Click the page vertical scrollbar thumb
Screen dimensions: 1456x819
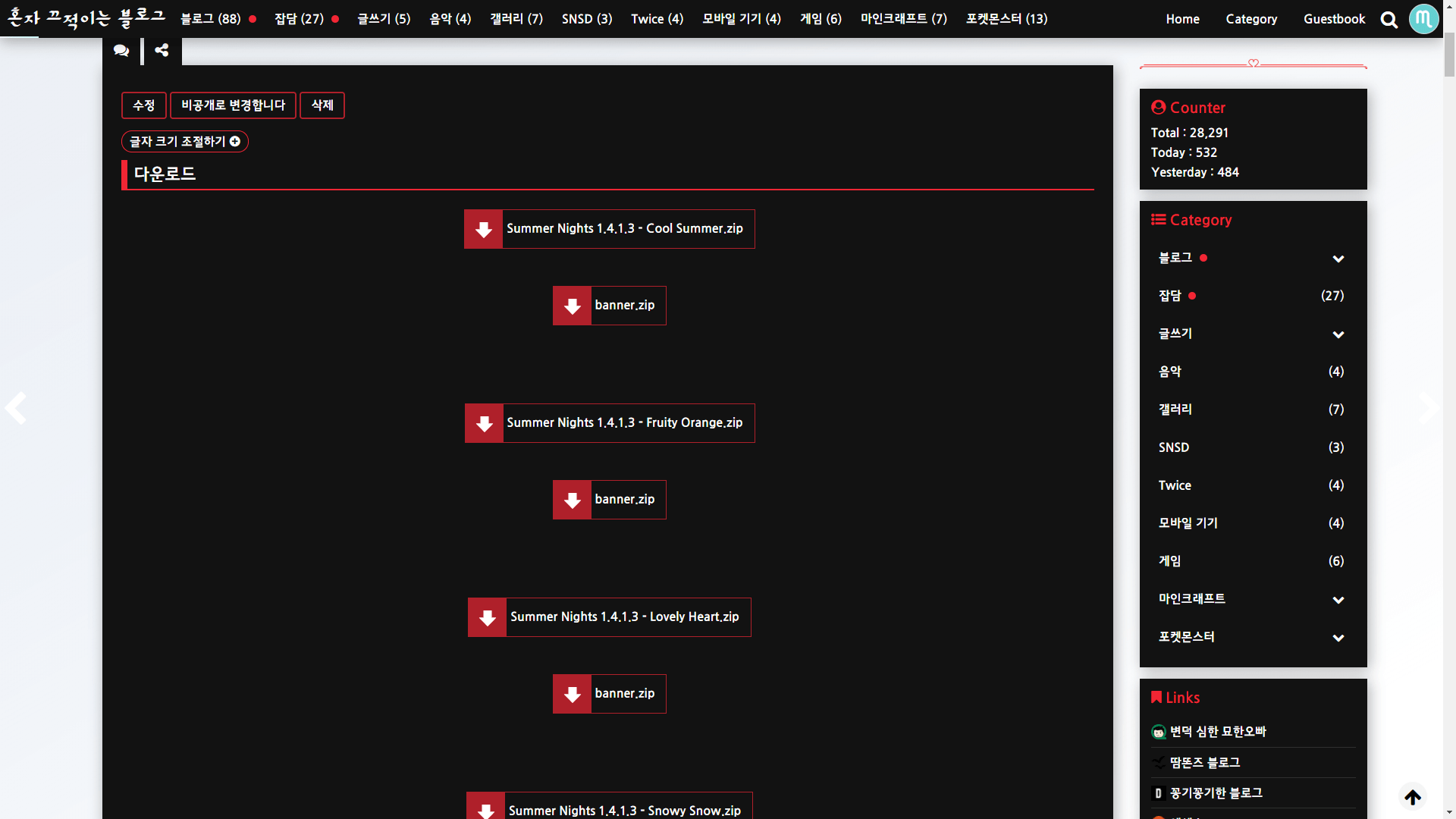pos(1449,53)
